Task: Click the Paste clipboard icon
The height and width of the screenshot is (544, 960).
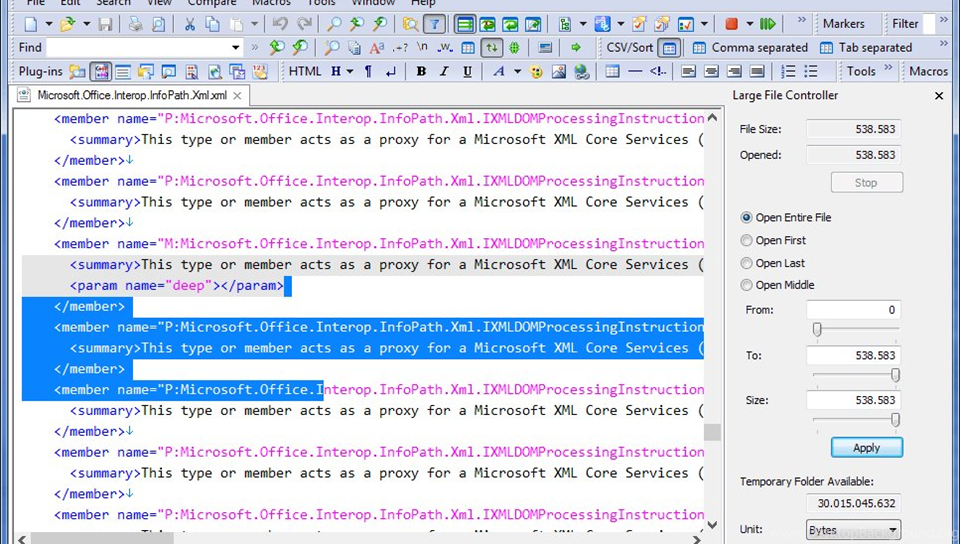Action: pos(236,24)
